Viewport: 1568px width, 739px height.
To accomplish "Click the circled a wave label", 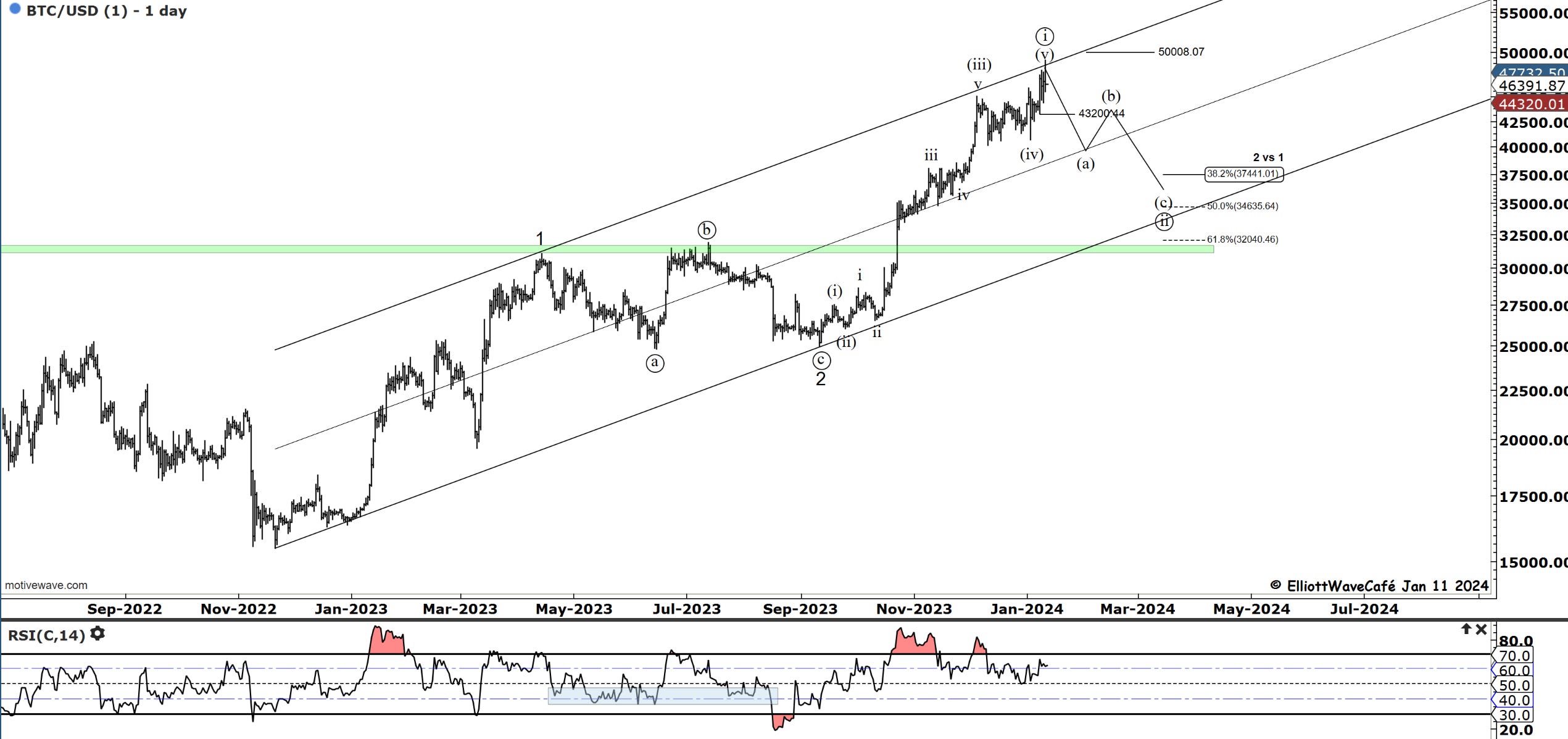I will coord(655,363).
